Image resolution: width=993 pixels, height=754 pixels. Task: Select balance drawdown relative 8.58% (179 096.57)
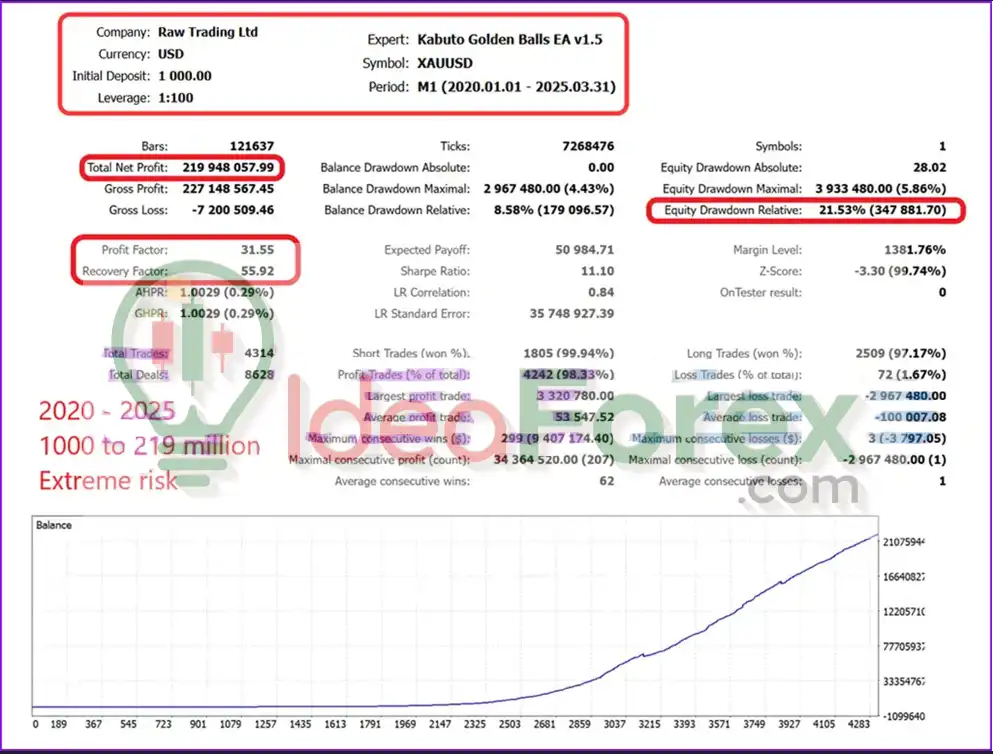point(554,210)
